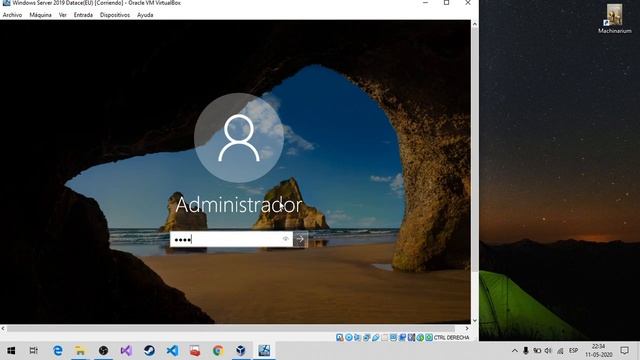Click the keyboard capture indicator beside CTRL DERECHA

click(429, 338)
